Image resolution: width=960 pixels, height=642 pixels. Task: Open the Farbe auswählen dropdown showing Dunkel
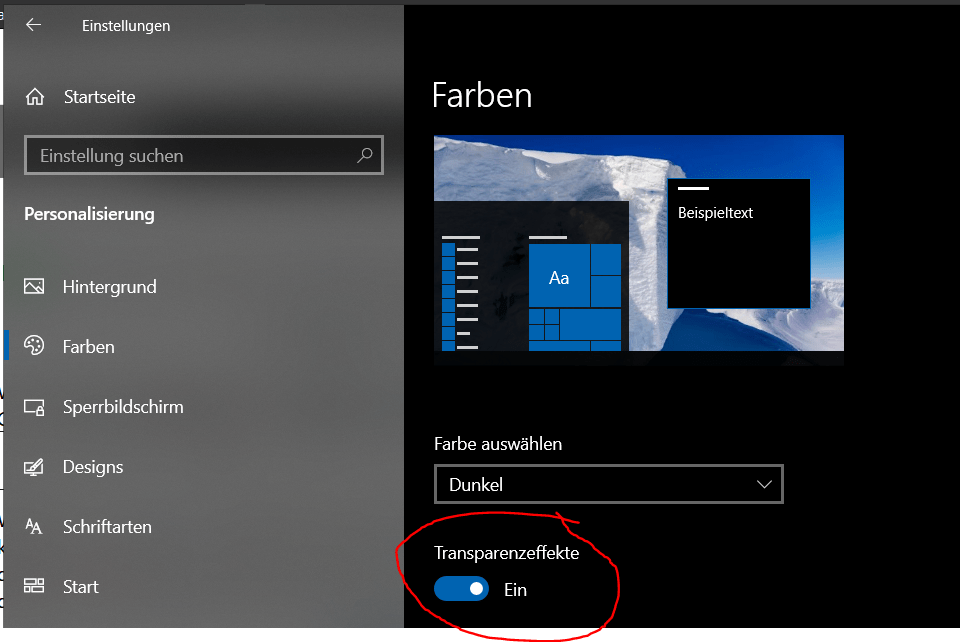[x=608, y=485]
